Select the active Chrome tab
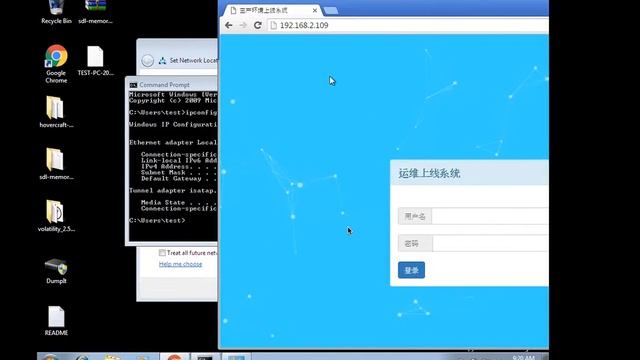Image resolution: width=640 pixels, height=360 pixels. point(271,11)
